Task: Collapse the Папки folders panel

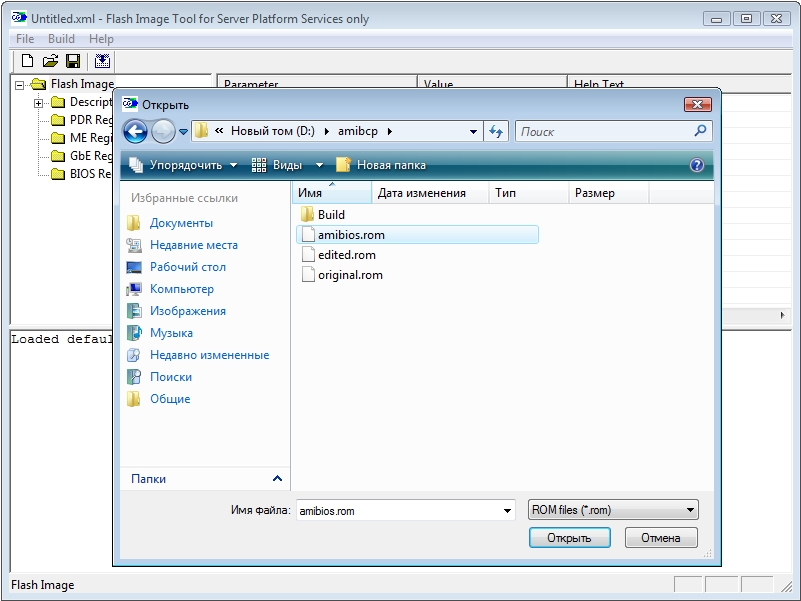Action: pyautogui.click(x=277, y=479)
